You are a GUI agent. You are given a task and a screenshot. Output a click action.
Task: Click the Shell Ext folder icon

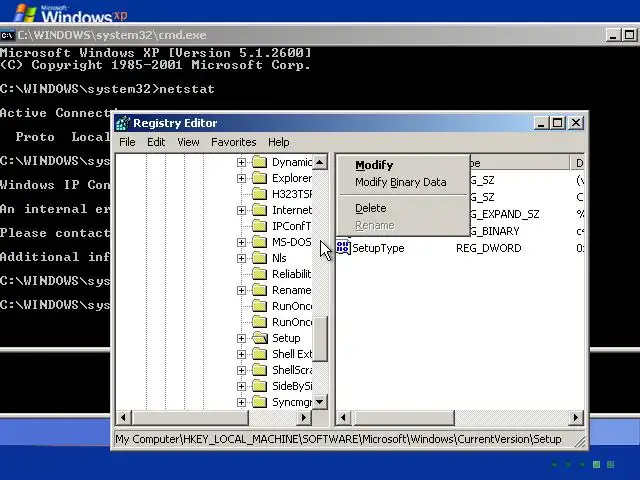[x=259, y=354]
